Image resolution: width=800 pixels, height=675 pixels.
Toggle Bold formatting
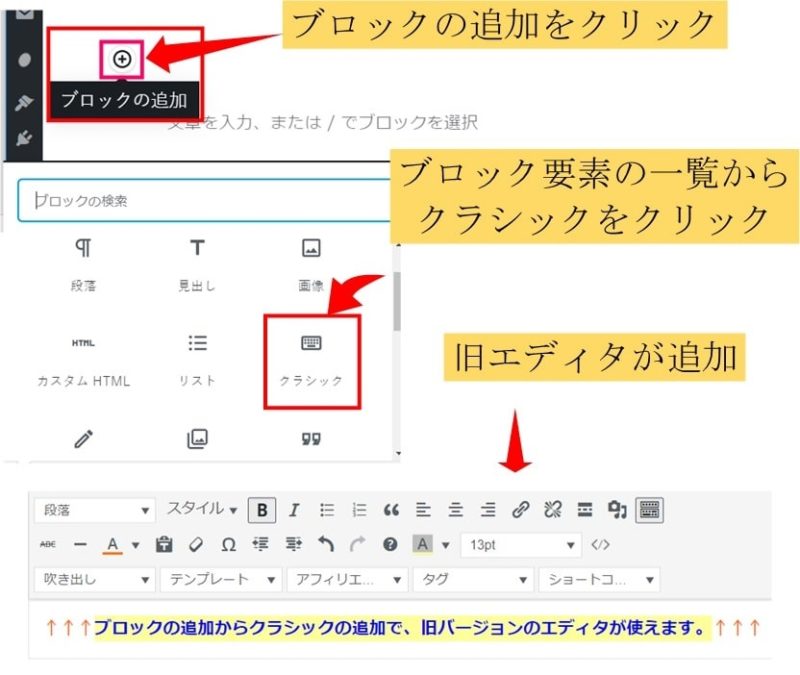click(x=262, y=510)
